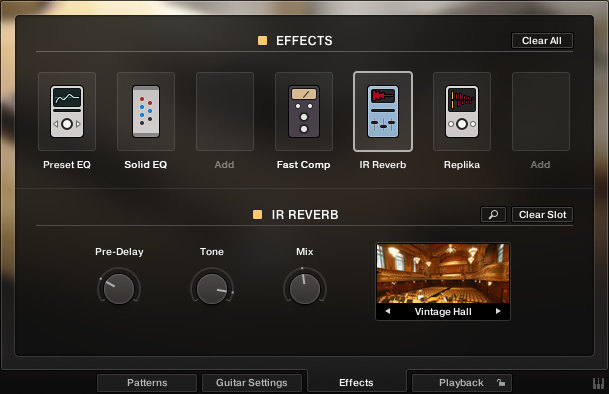Click the Tone knob
The image size is (609, 394).
[212, 289]
